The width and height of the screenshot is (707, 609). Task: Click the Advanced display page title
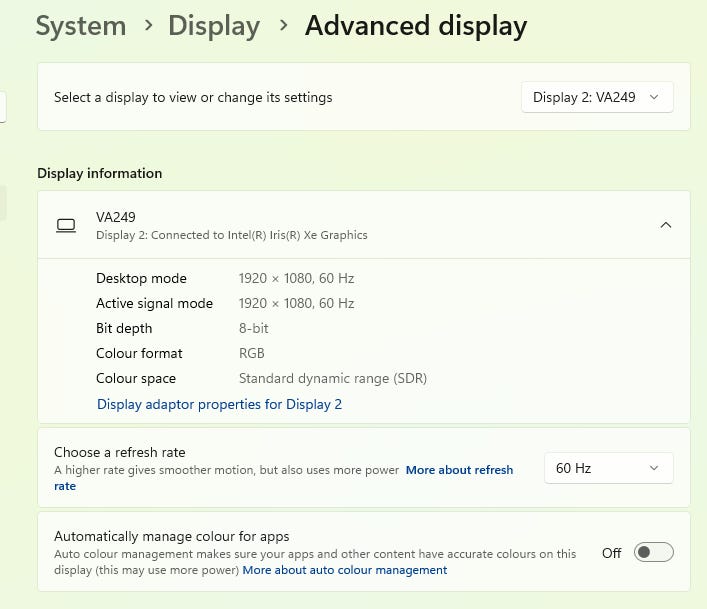415,25
